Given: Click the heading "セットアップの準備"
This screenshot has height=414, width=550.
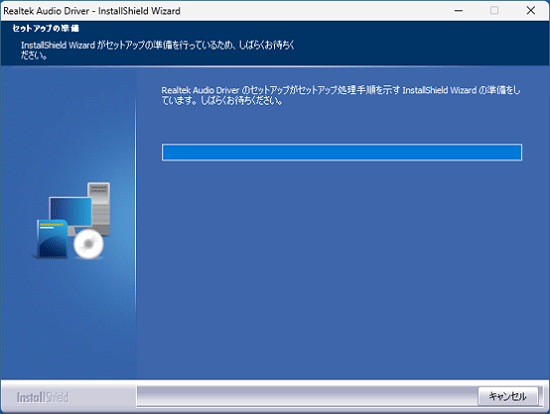Looking at the screenshot, I should pyautogui.click(x=46, y=28).
